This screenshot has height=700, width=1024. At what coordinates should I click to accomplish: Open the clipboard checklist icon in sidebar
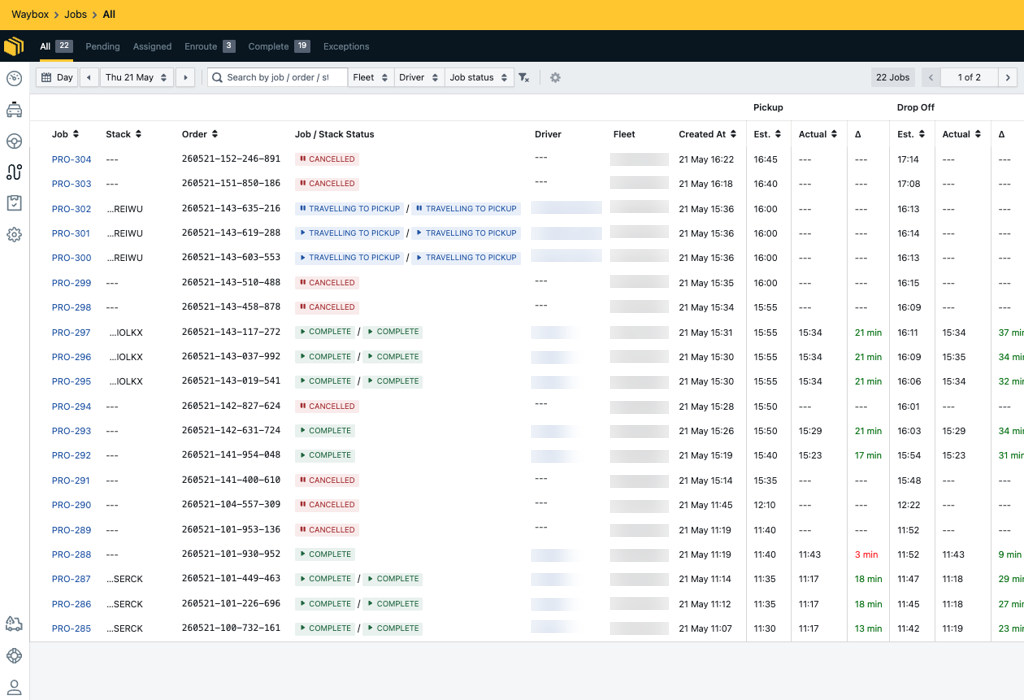pos(14,203)
